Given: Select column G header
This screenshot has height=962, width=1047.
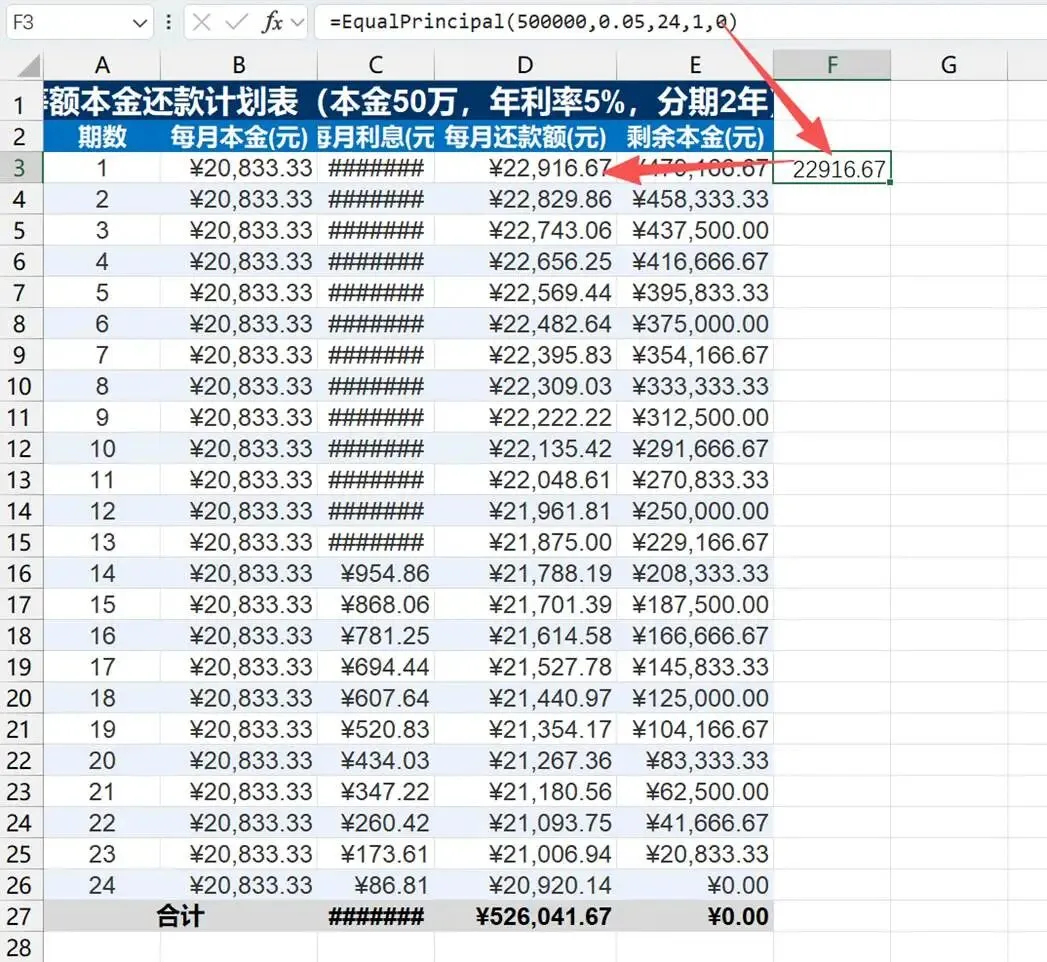Looking at the screenshot, I should click(948, 65).
